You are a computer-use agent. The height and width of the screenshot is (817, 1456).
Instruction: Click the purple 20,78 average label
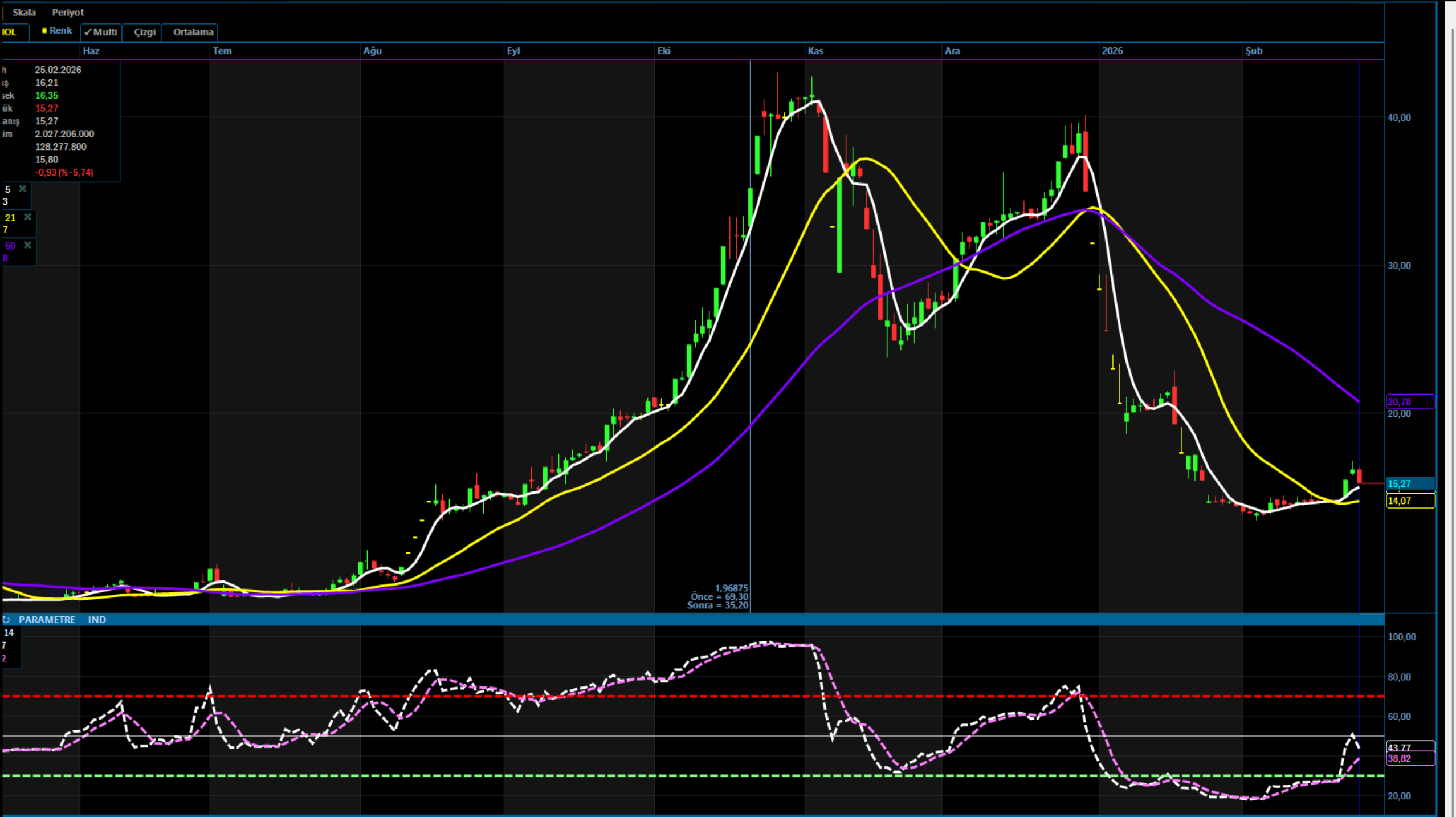(x=1410, y=402)
